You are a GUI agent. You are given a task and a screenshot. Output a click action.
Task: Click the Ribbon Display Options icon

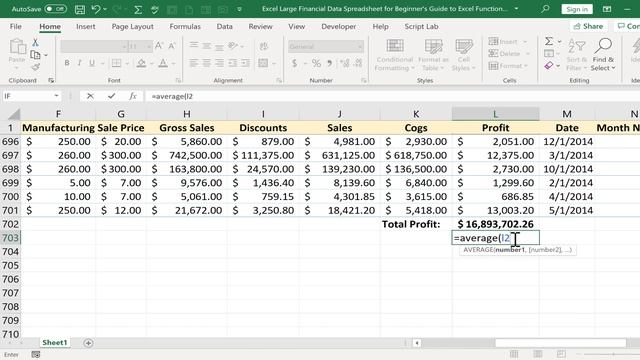(607, 9)
